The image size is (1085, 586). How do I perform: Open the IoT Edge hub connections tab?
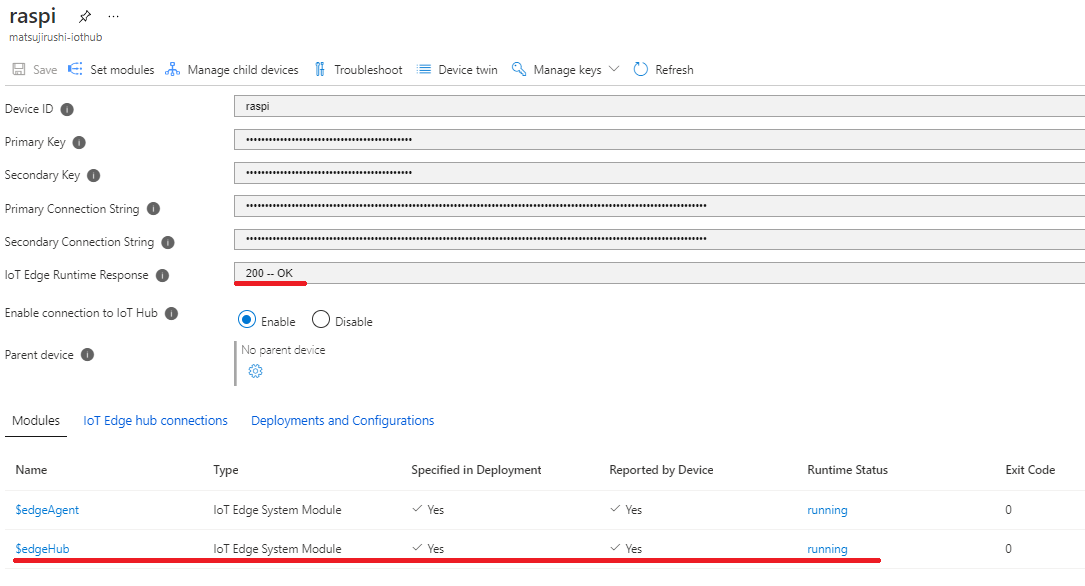[155, 421]
